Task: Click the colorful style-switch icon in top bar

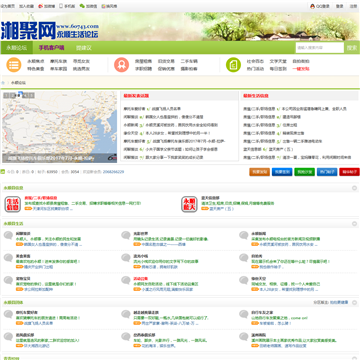Action: (104, 6)
